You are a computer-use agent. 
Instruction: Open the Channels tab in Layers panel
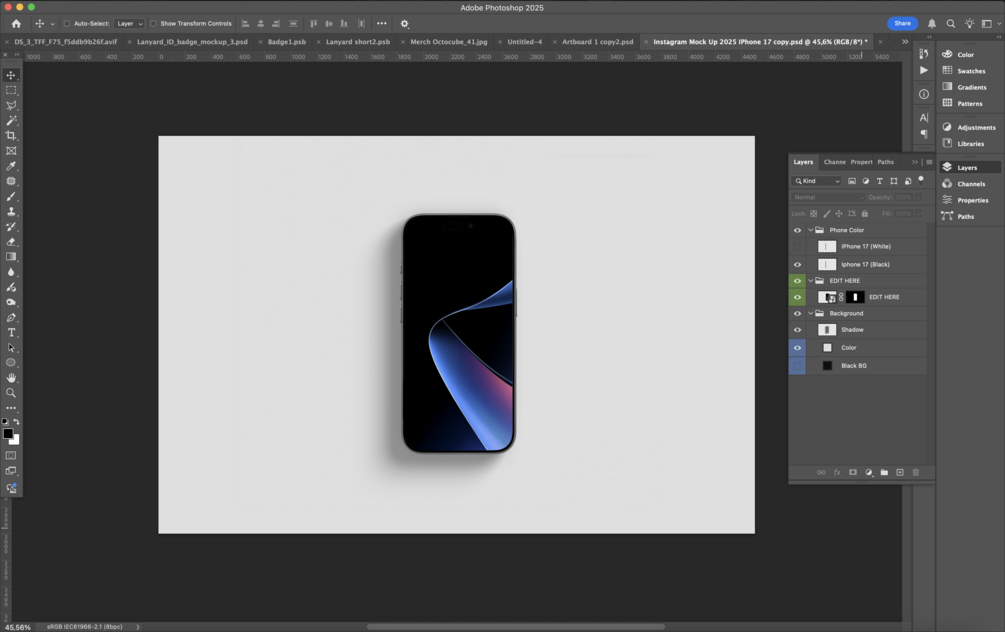pyautogui.click(x=835, y=162)
